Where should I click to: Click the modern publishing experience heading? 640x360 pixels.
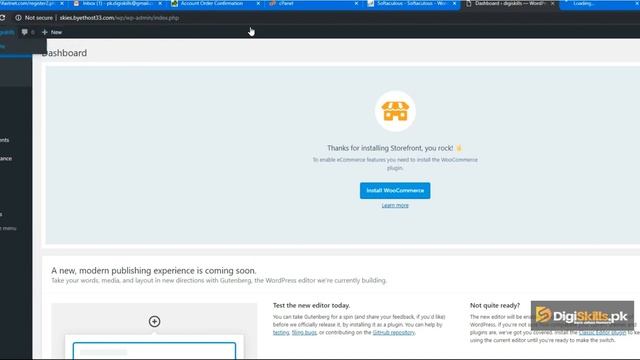coord(153,271)
